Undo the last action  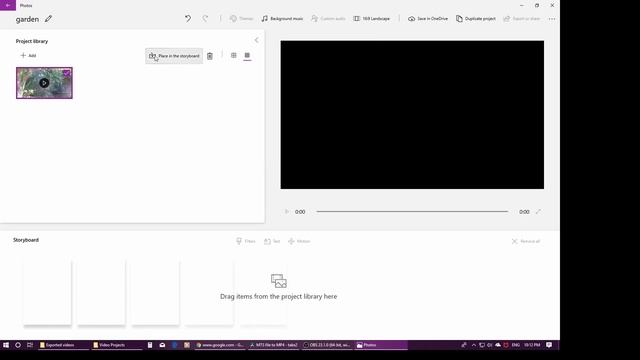188,18
